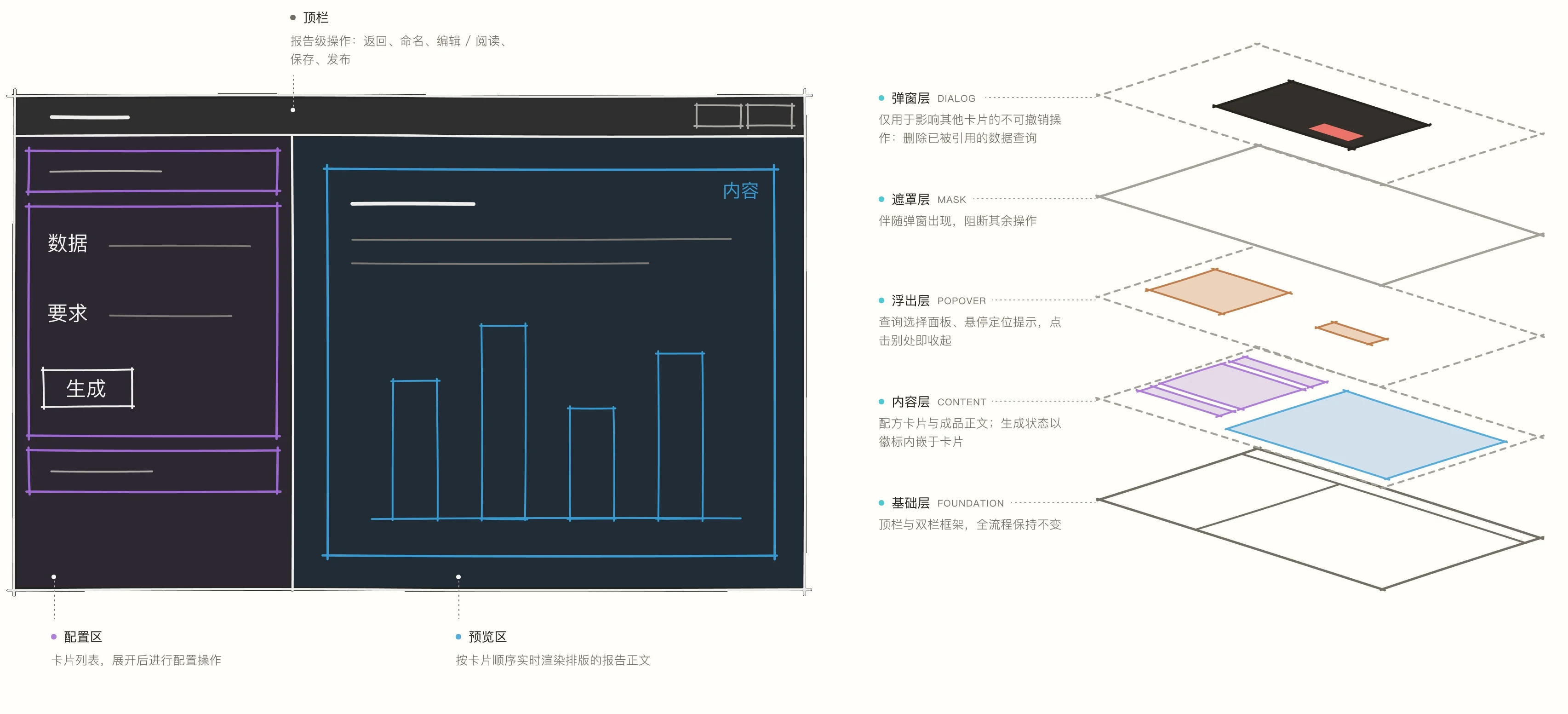Click the white title line in the top bar
The height and width of the screenshot is (714, 1568).
point(90,117)
